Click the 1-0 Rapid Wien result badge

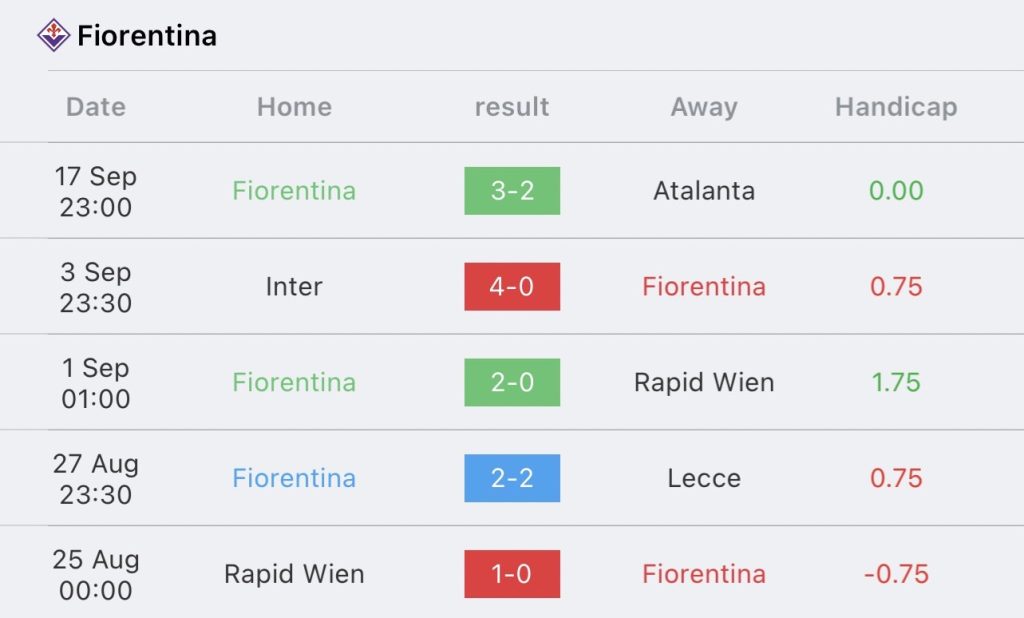512,575
